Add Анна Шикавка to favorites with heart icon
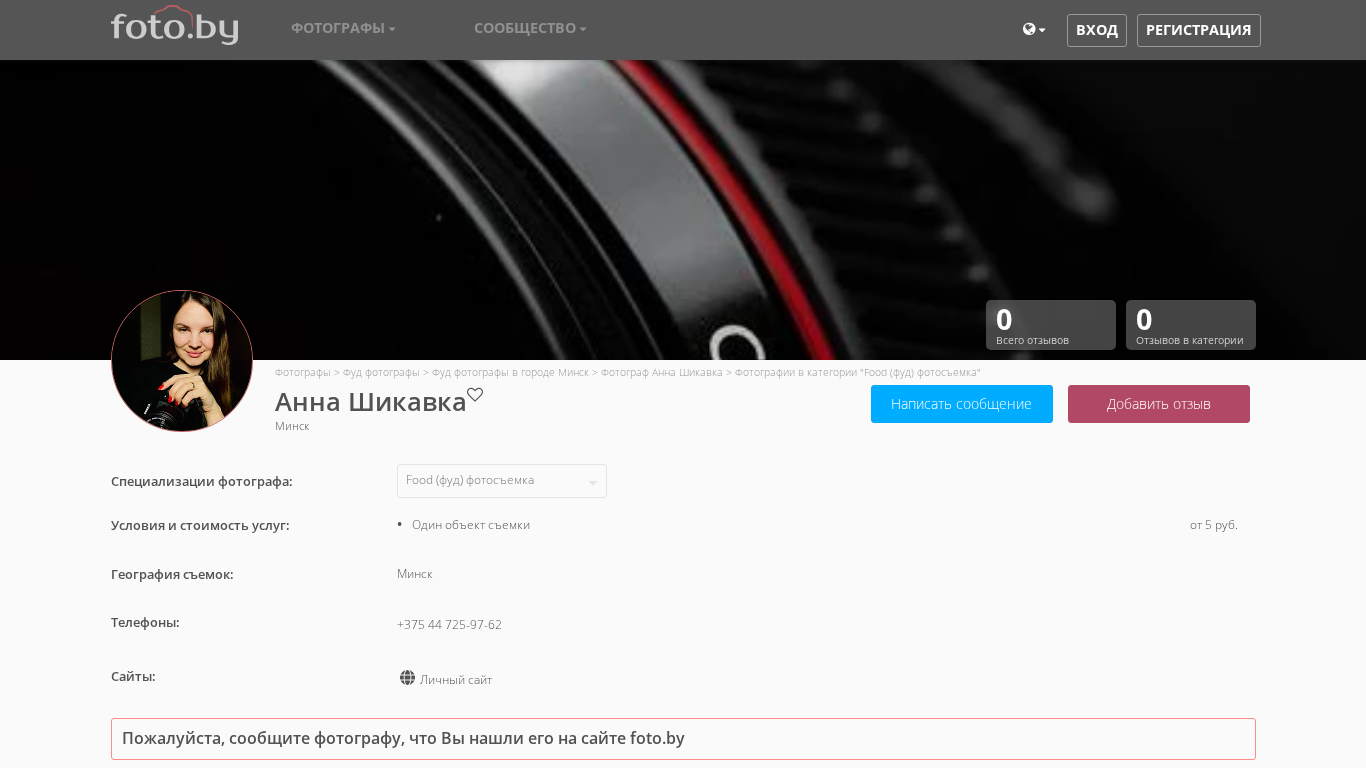Screen dimensions: 1366x768 [475, 395]
